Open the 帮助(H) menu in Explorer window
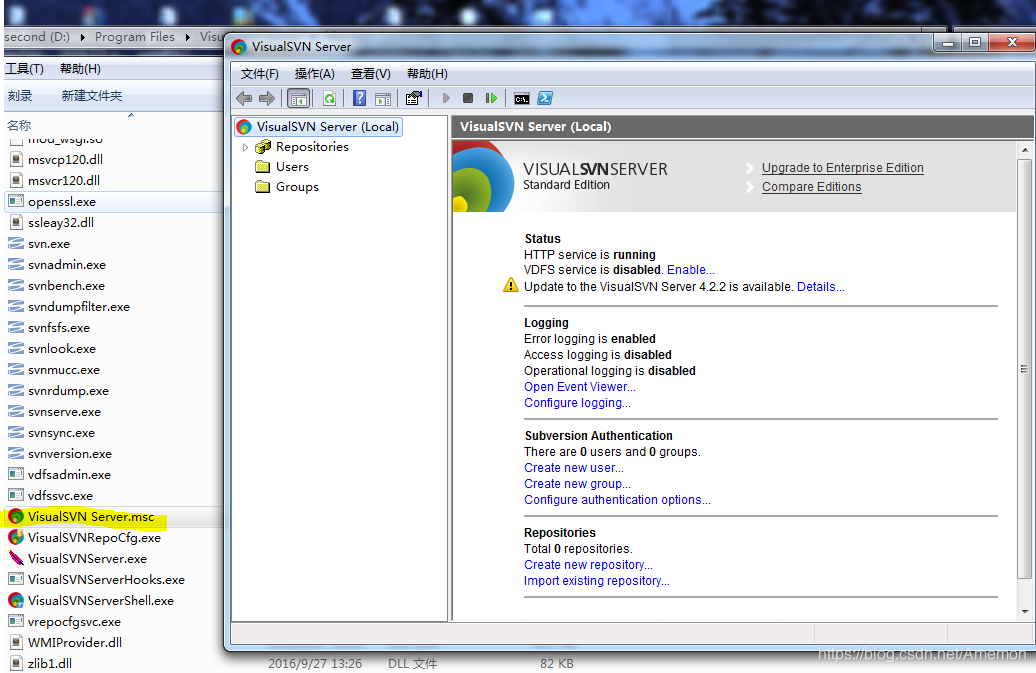 pos(80,69)
